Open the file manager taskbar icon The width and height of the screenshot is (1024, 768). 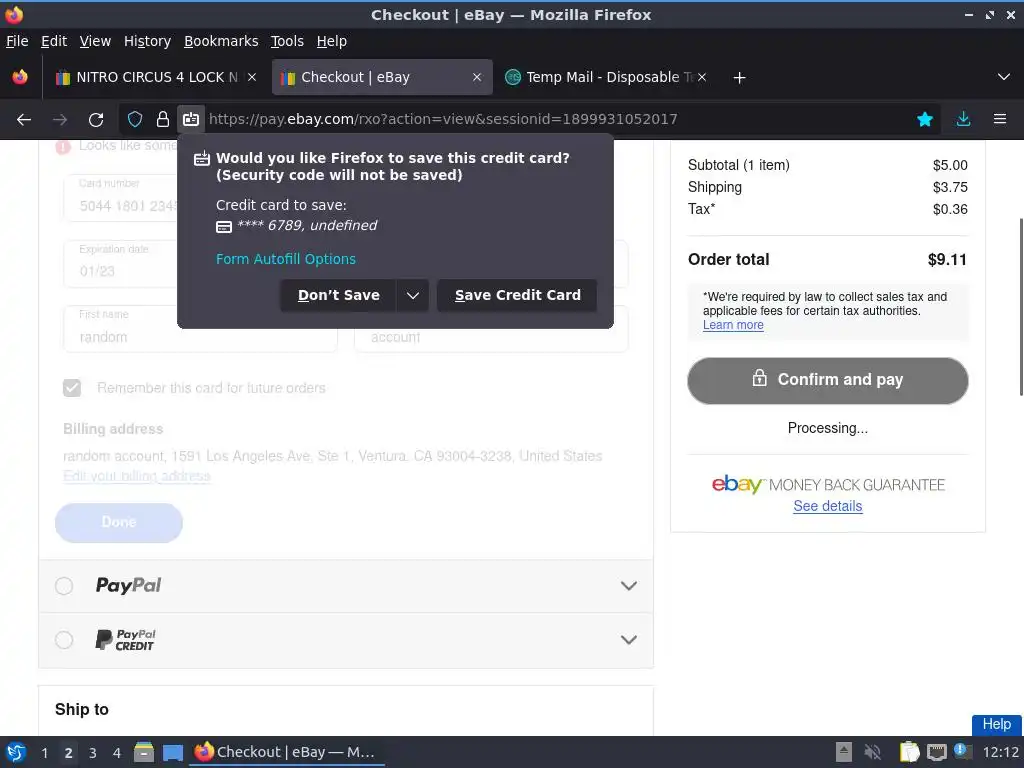click(144, 752)
